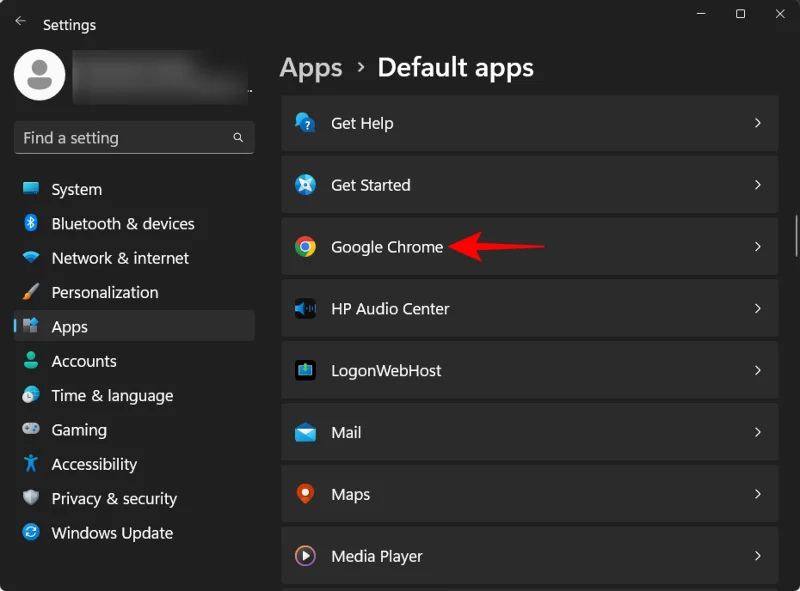Click the Network wifi icon
Image resolution: width=800 pixels, height=591 pixels.
(x=31, y=257)
